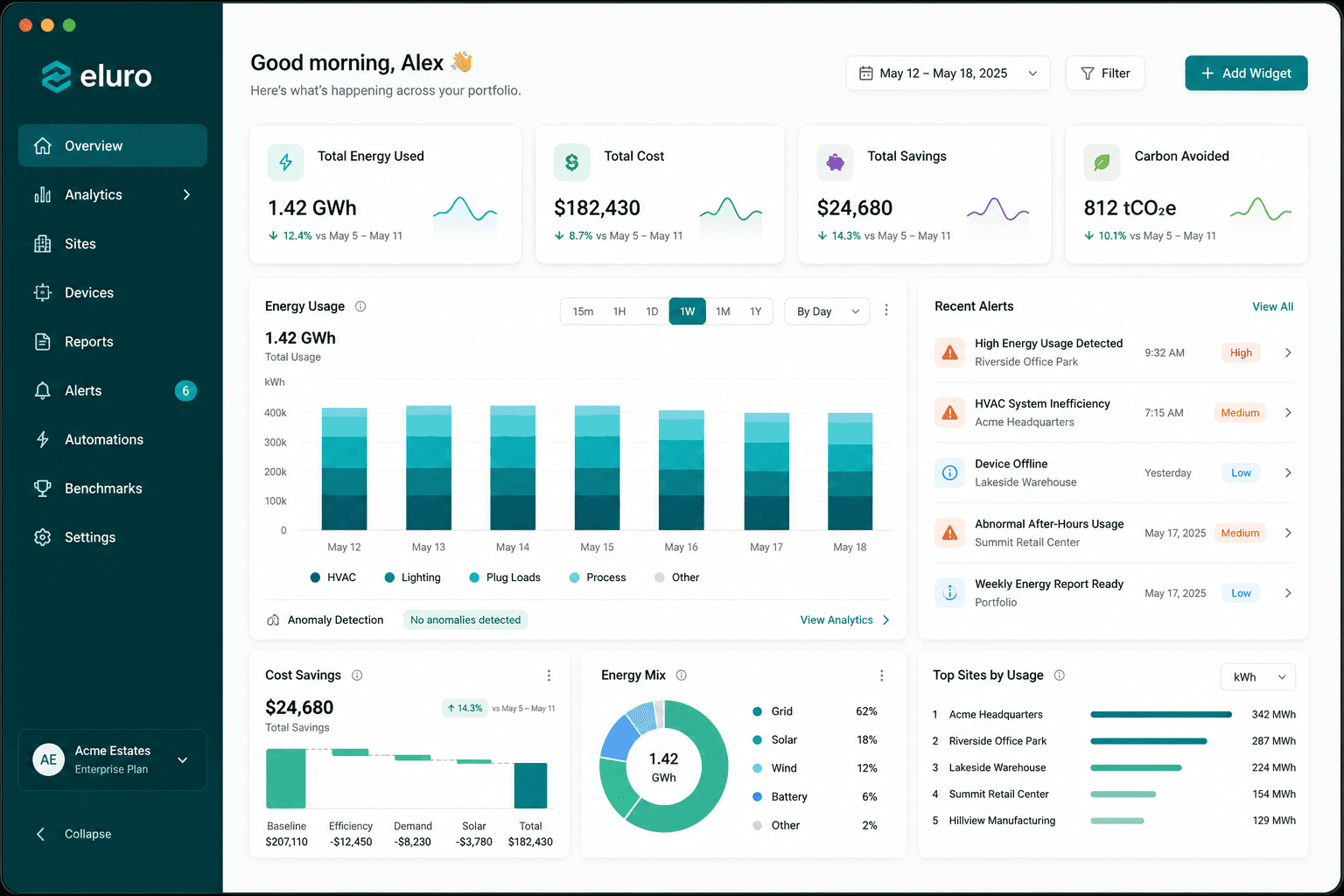Open Cost Savings three-dot menu
The width and height of the screenshot is (1344, 896).
coord(549,675)
